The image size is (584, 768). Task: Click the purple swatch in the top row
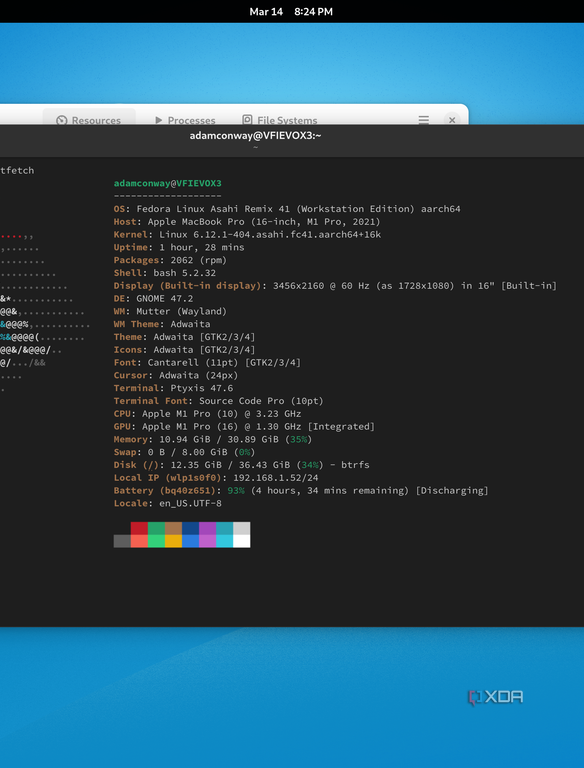(207, 528)
